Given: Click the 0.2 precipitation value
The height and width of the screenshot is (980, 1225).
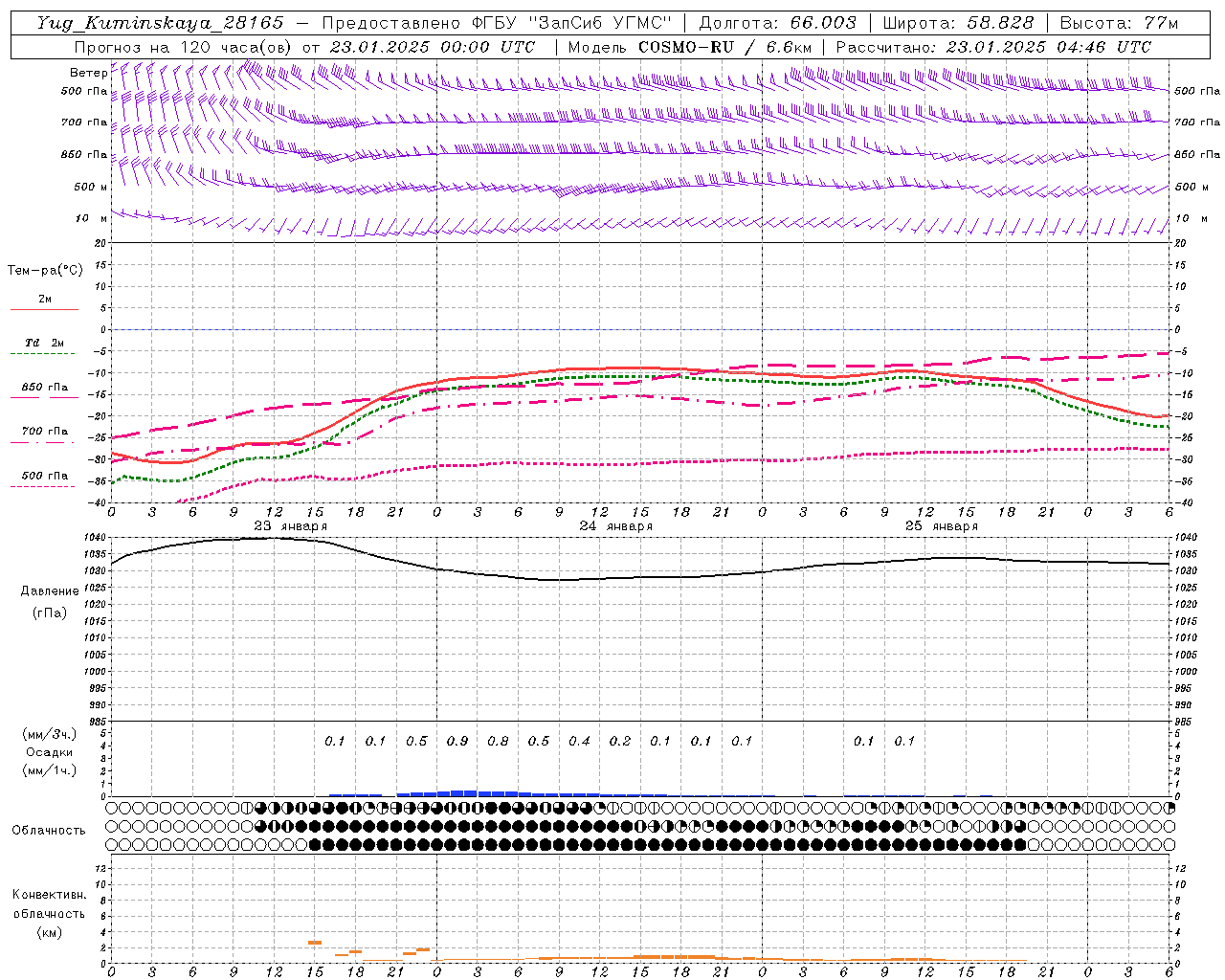Looking at the screenshot, I should coord(620,741).
